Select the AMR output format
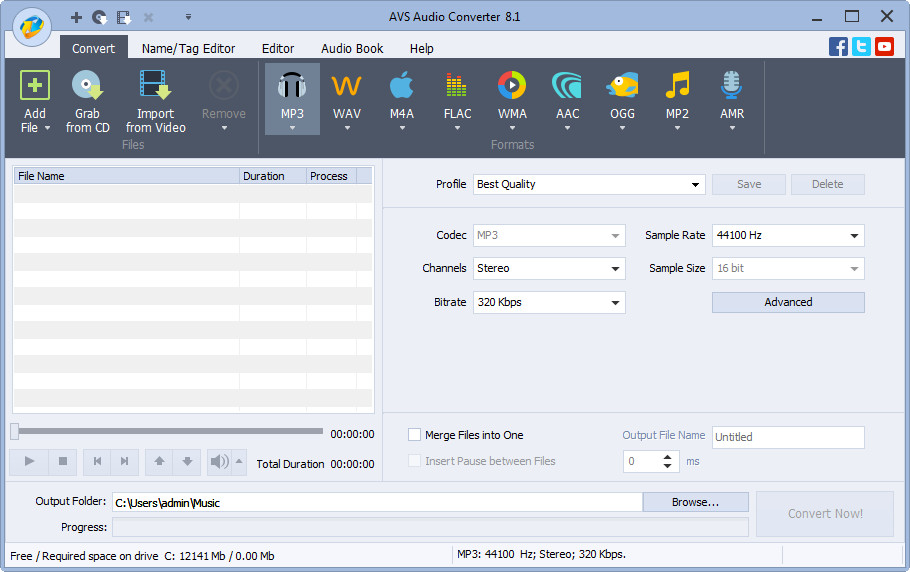 click(732, 99)
